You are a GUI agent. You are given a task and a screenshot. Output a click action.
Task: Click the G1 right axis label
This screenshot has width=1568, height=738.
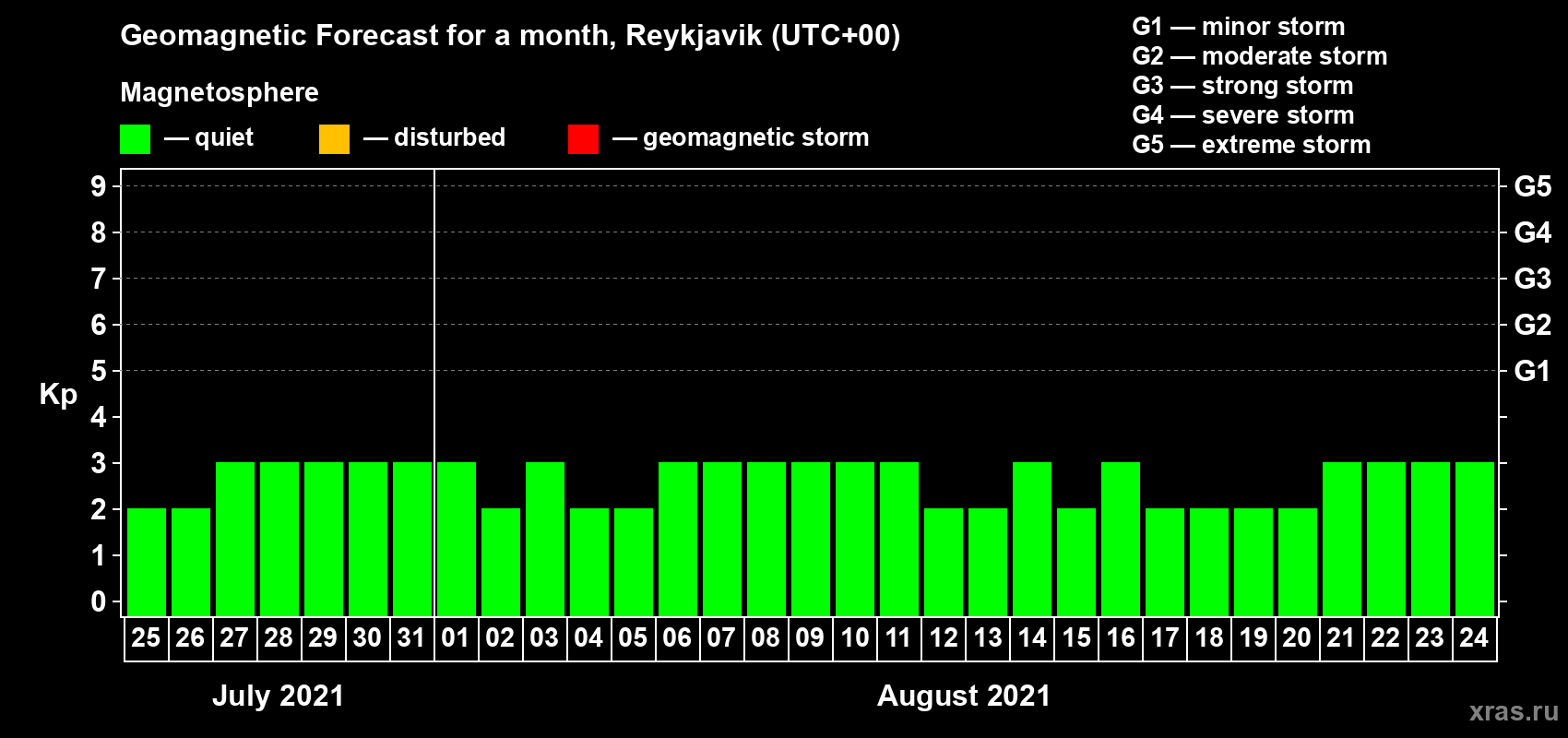(1533, 371)
